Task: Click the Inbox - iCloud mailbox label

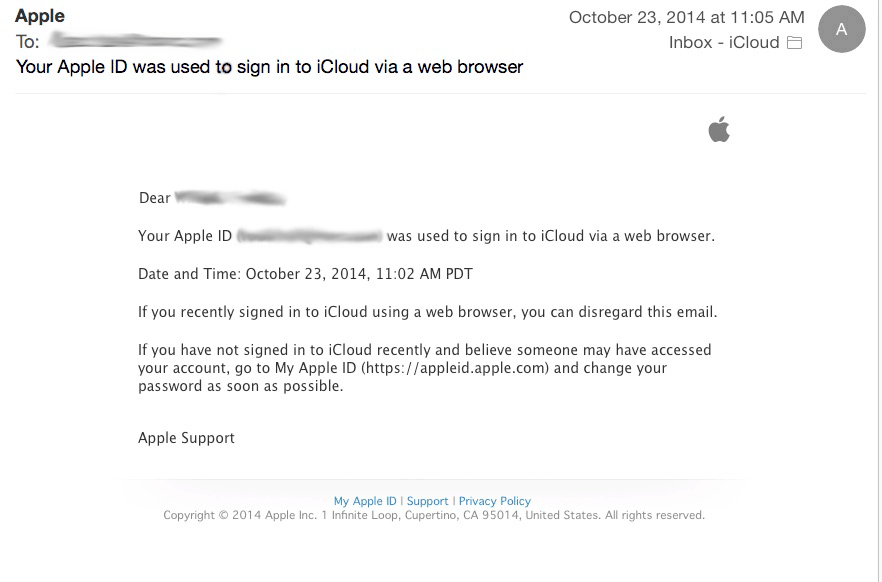Action: [724, 43]
